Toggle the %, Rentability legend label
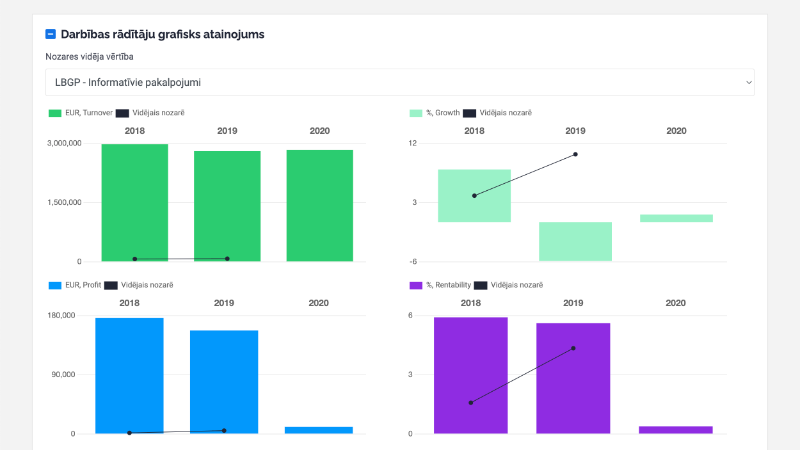The height and width of the screenshot is (450, 800). [x=447, y=285]
